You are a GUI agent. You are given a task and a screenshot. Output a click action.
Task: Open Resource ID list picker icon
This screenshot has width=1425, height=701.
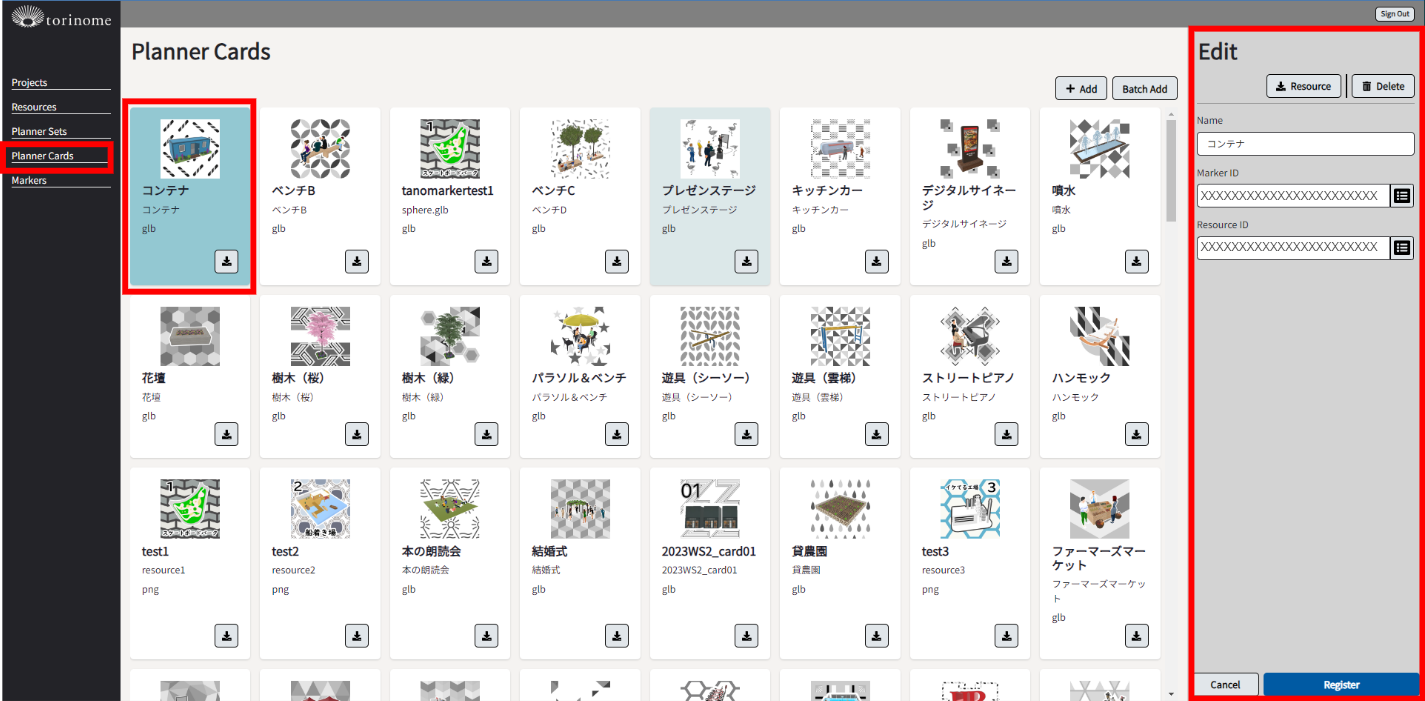1402,247
